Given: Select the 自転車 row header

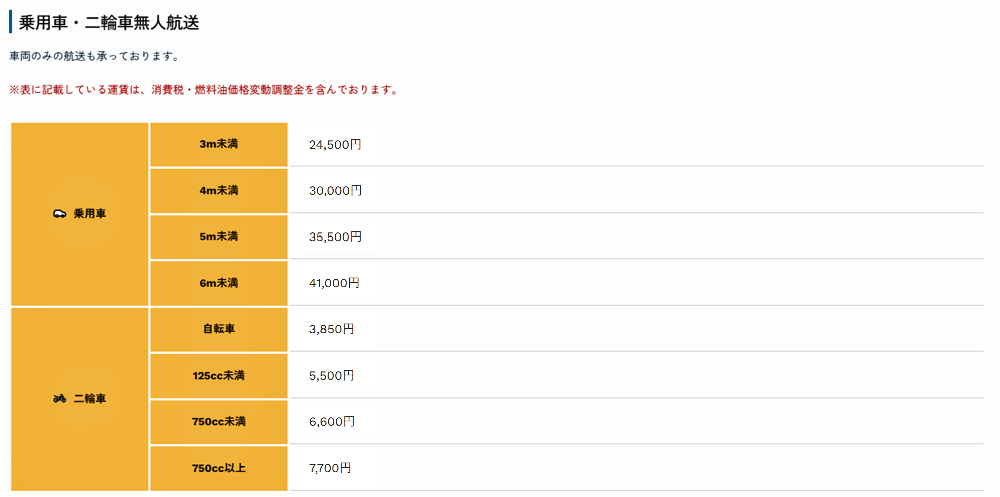Looking at the screenshot, I should click(219, 328).
